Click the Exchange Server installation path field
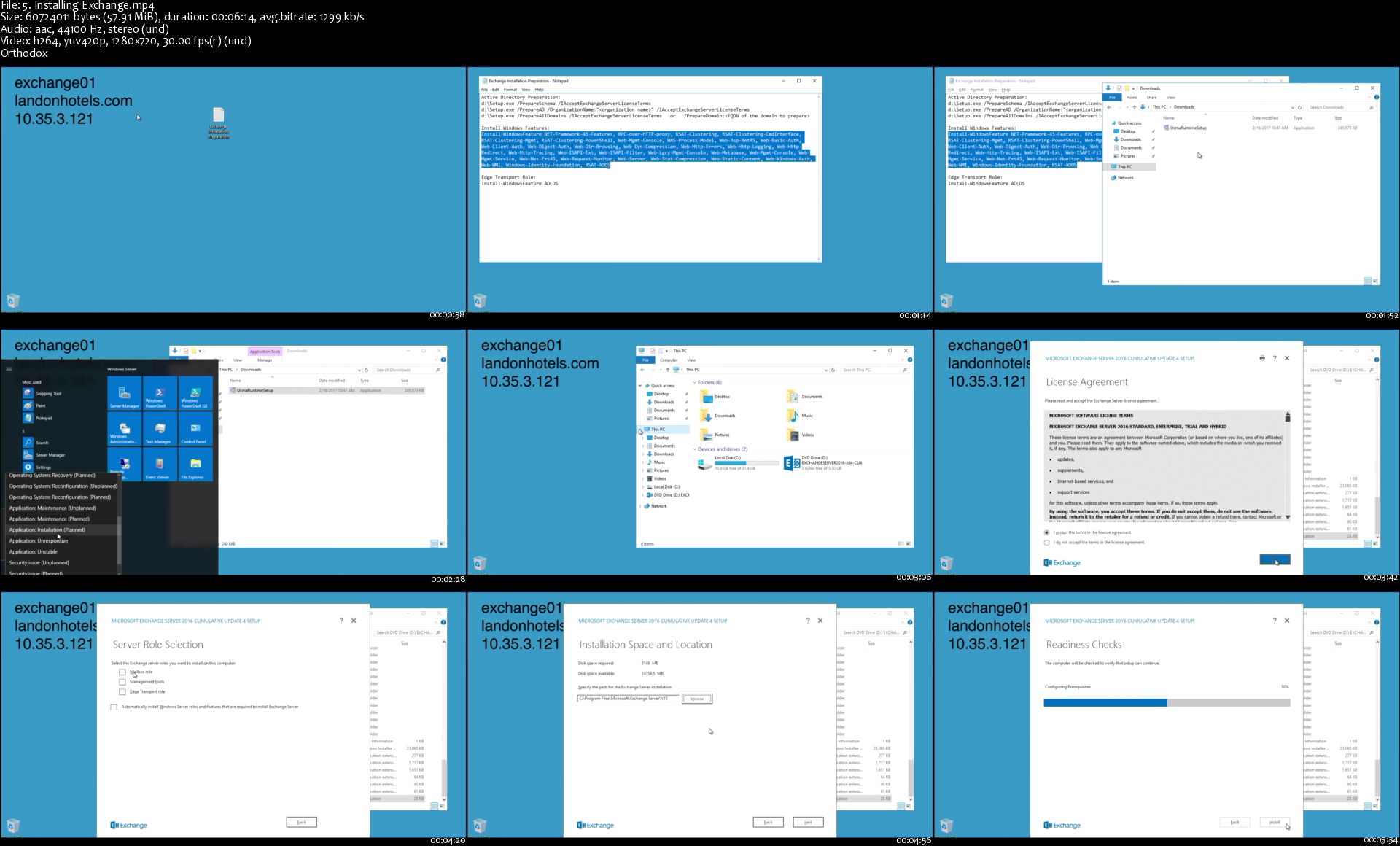Image resolution: width=1400 pixels, height=846 pixels. click(x=628, y=699)
